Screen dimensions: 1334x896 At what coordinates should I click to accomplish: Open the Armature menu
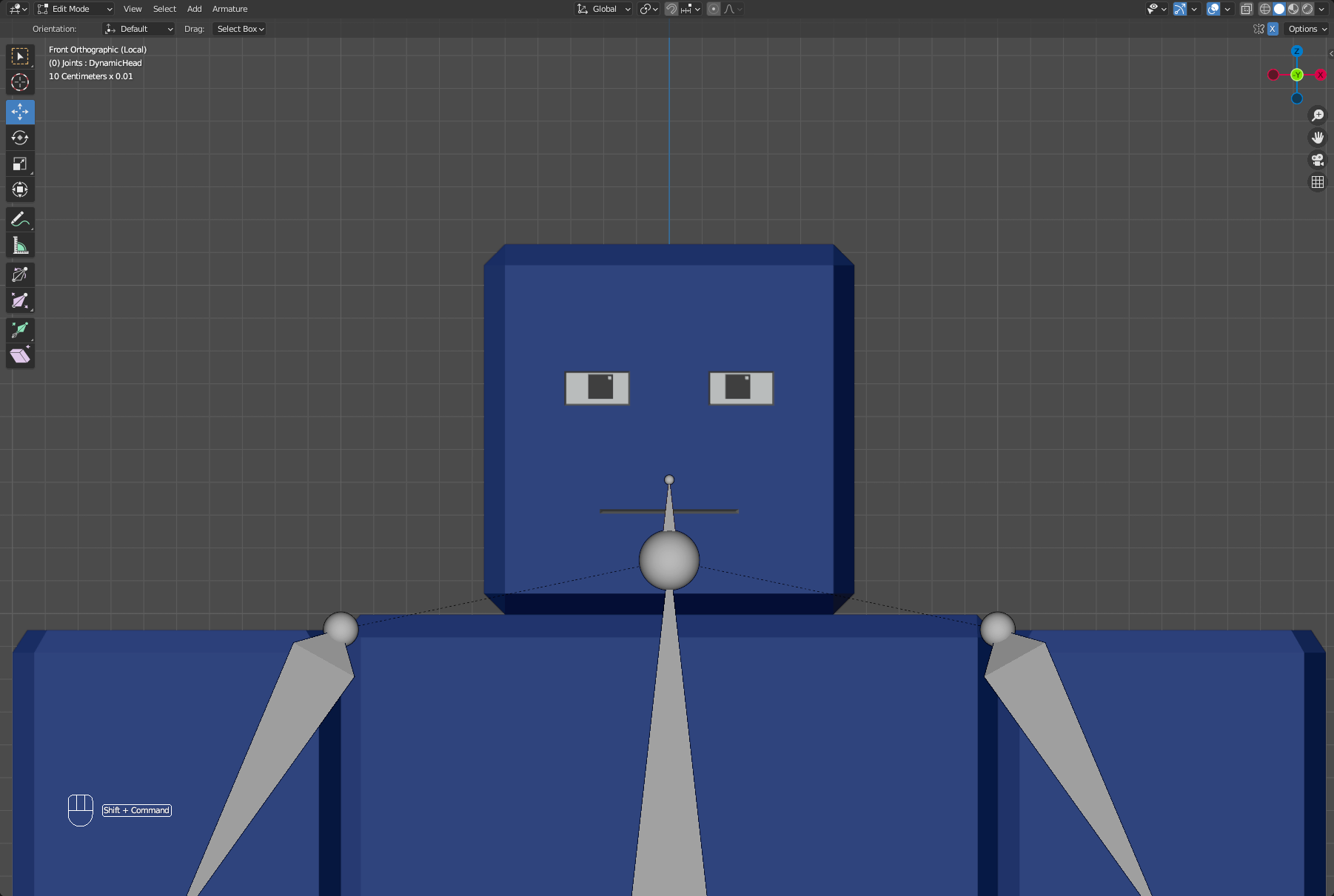(229, 9)
